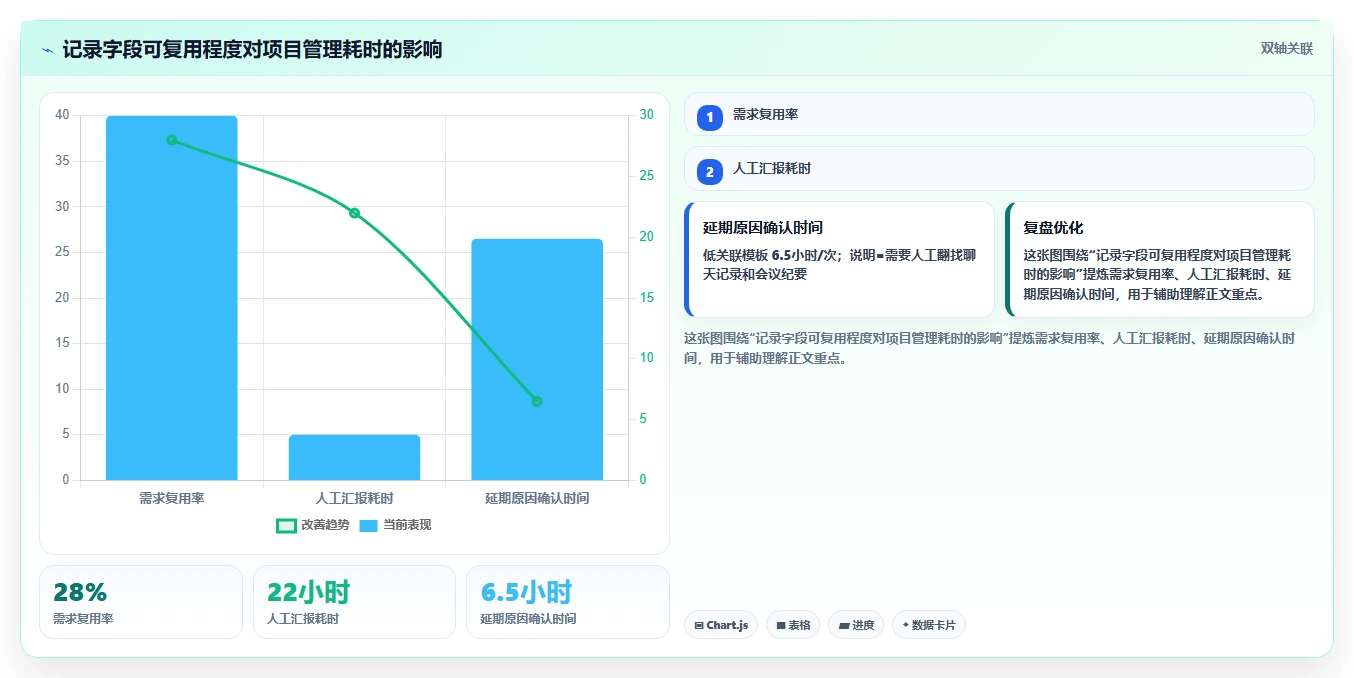This screenshot has height=678, width=1354.
Task: Select the 人工汇报耗时 list item
Action: [999, 169]
